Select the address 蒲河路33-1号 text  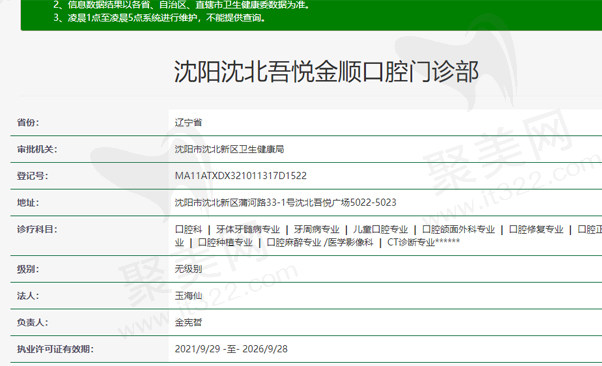click(x=266, y=202)
